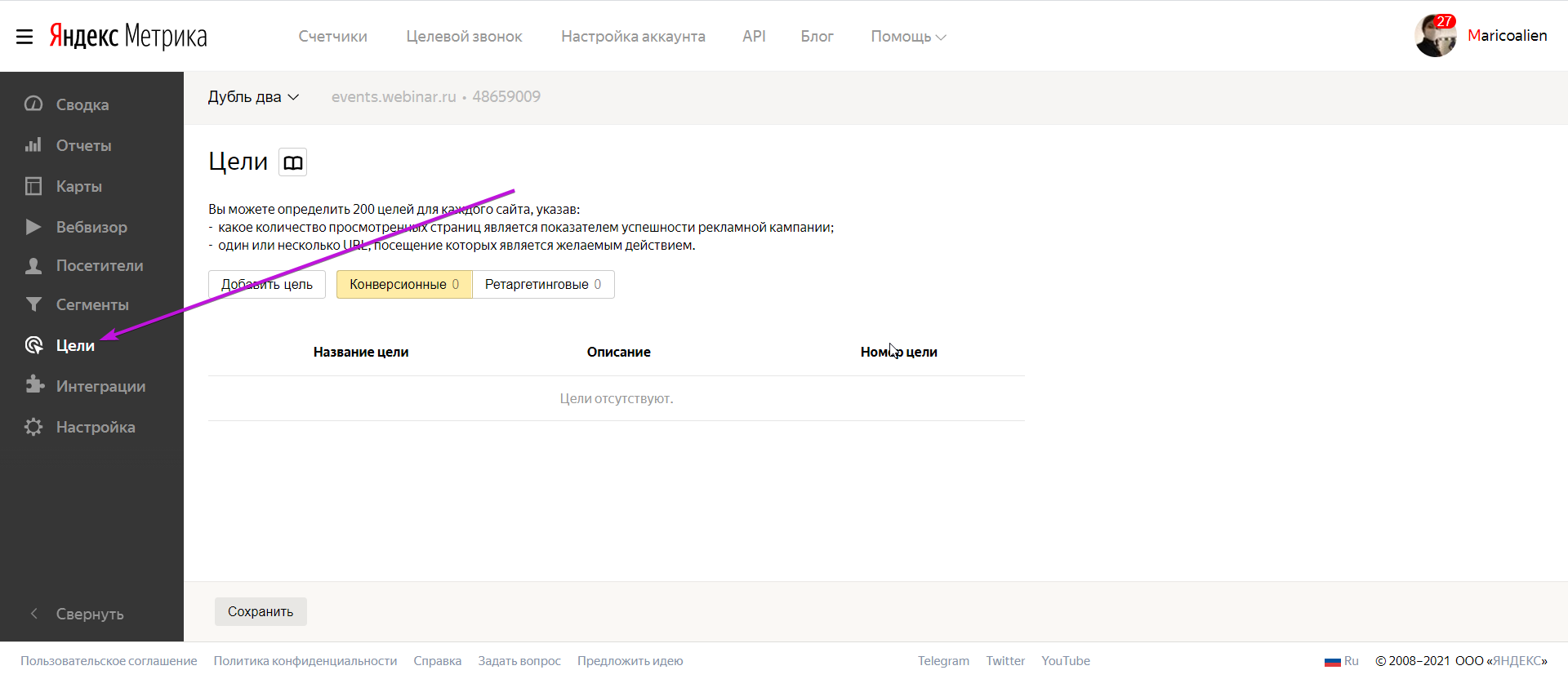This screenshot has height=679, width=1568.
Task: Open the goals help book icon
Action: point(293,162)
